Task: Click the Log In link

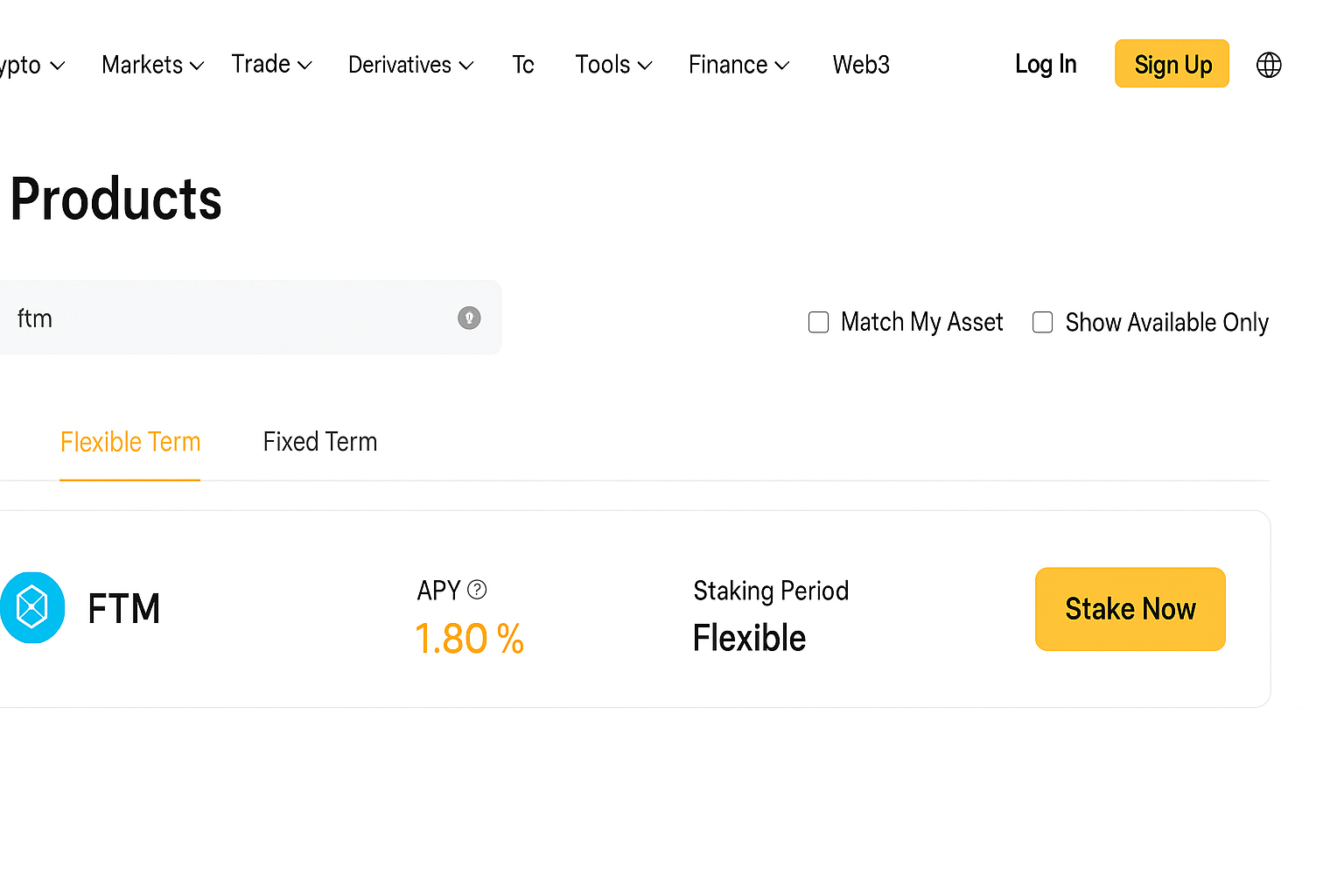Action: (1045, 64)
